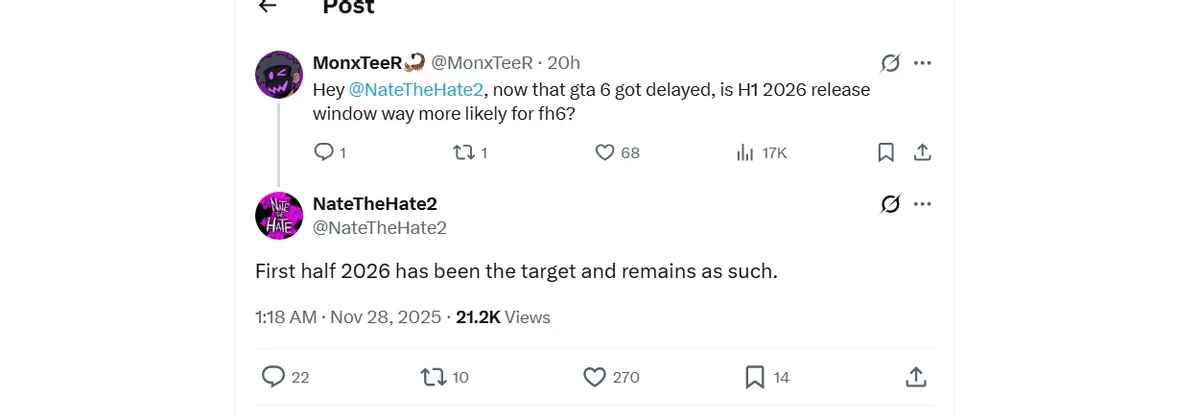Open Grok icon on MonxTeeR's post
The height and width of the screenshot is (417, 1200).
pos(890,63)
